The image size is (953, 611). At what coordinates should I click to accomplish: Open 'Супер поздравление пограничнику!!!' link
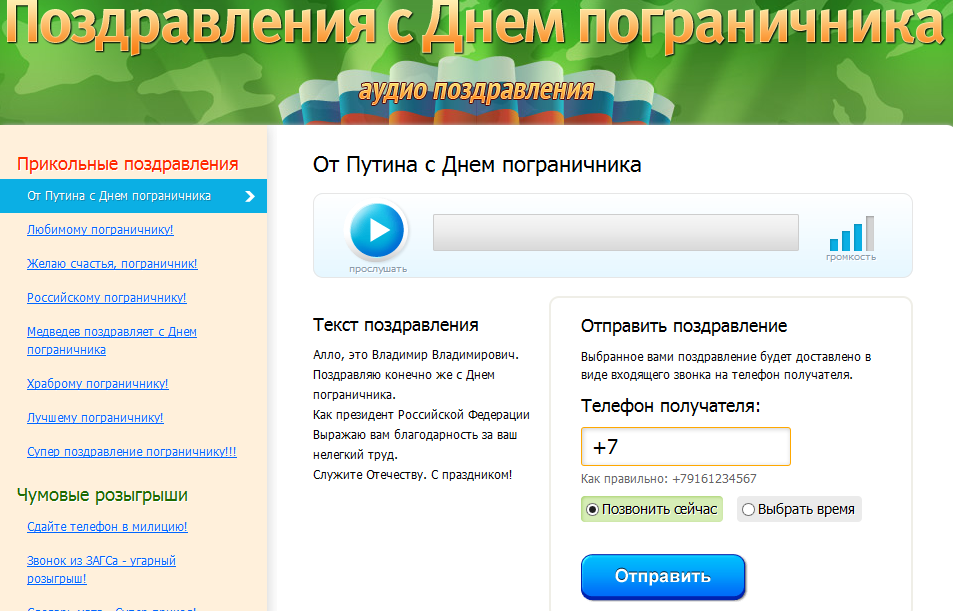(131, 452)
